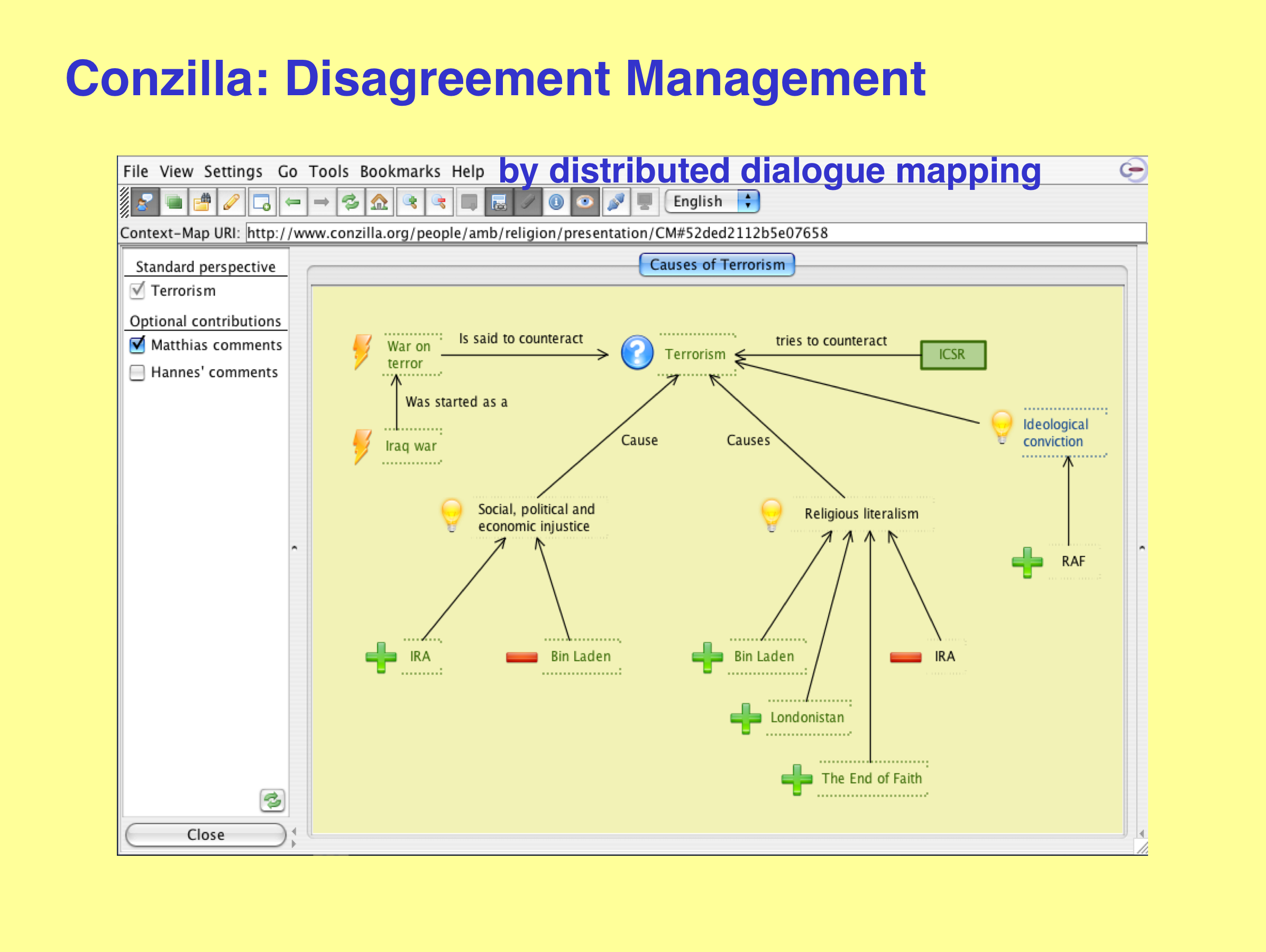Click the green back arrow

(x=293, y=202)
